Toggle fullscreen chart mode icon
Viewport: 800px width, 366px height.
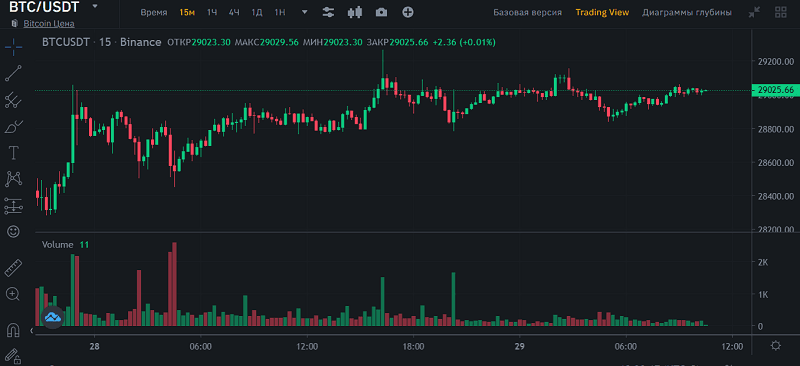coord(754,12)
